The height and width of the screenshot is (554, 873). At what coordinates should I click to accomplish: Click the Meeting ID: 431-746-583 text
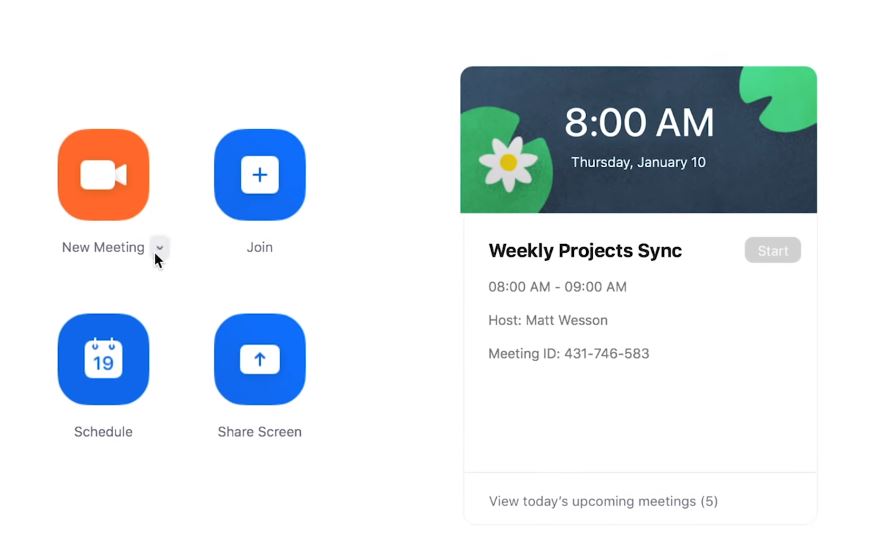tap(568, 354)
